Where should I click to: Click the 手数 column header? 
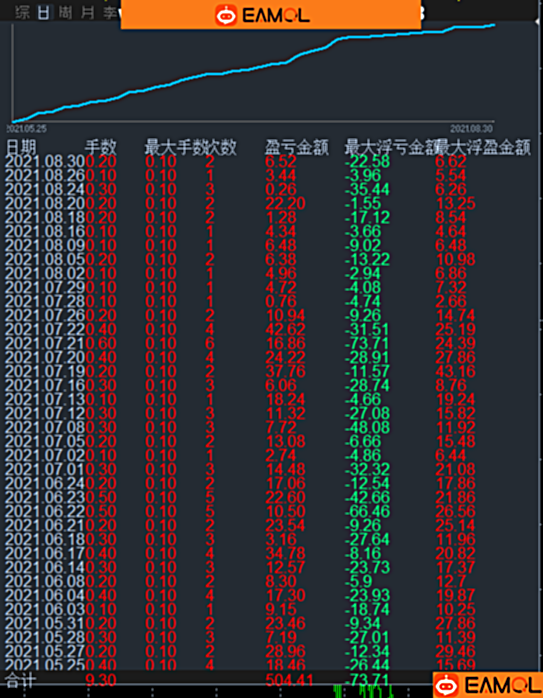pyautogui.click(x=101, y=147)
